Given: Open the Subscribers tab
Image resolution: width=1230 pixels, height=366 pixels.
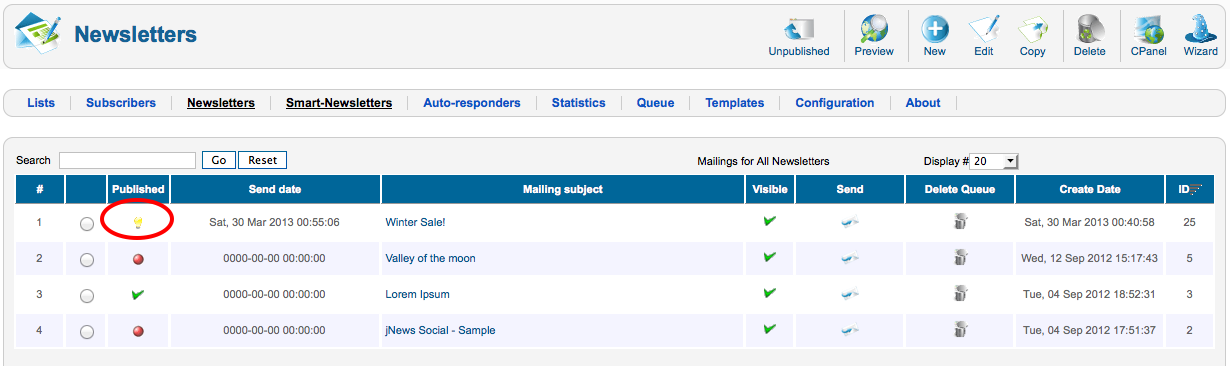Looking at the screenshot, I should (x=121, y=103).
